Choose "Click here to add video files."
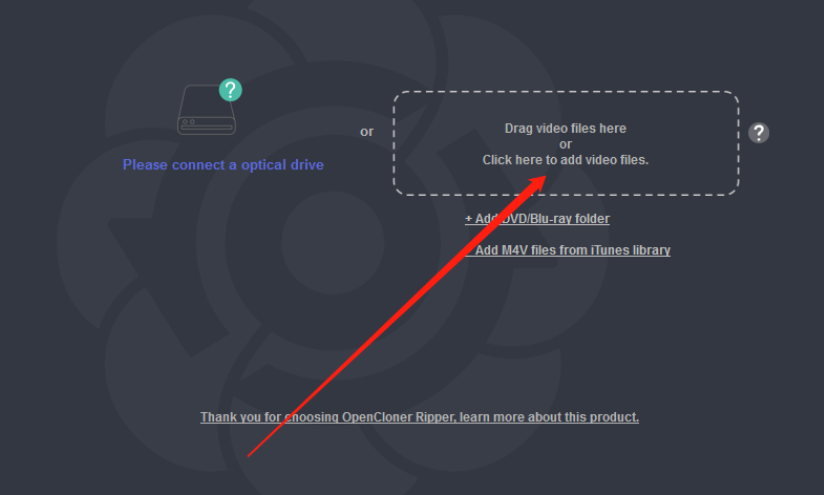Image resolution: width=824 pixels, height=495 pixels. tap(565, 160)
